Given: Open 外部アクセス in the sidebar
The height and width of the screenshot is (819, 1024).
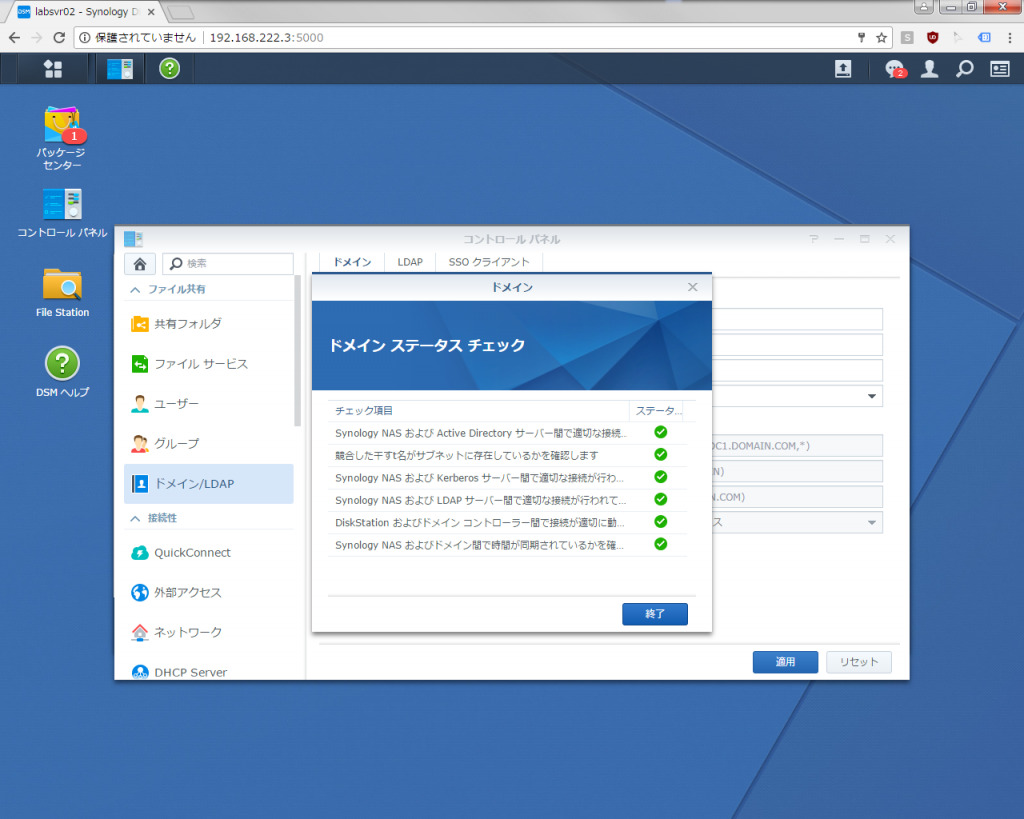Looking at the screenshot, I should 209,592.
